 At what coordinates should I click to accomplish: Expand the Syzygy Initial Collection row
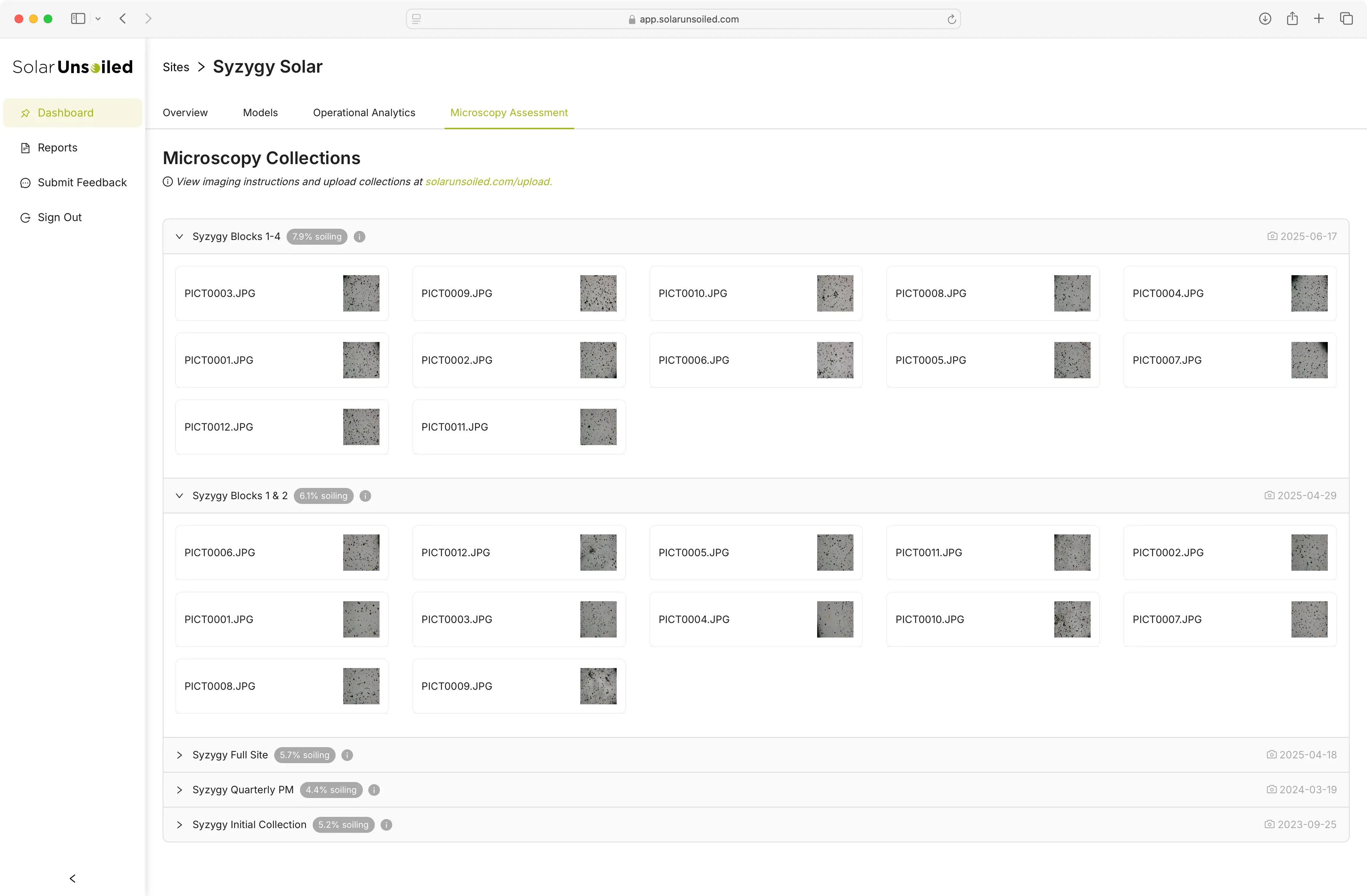pyautogui.click(x=179, y=825)
